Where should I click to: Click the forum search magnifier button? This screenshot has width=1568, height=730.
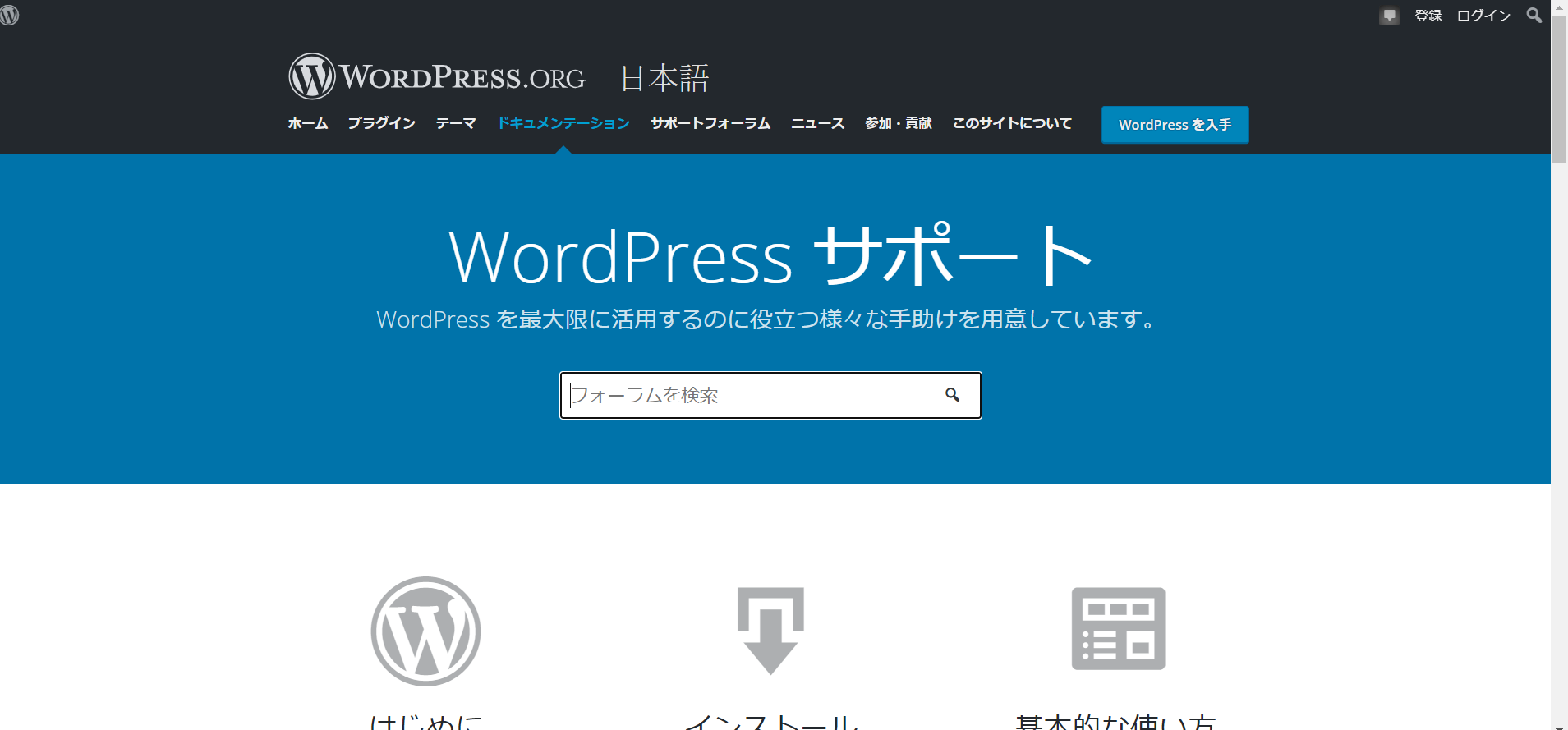point(952,395)
